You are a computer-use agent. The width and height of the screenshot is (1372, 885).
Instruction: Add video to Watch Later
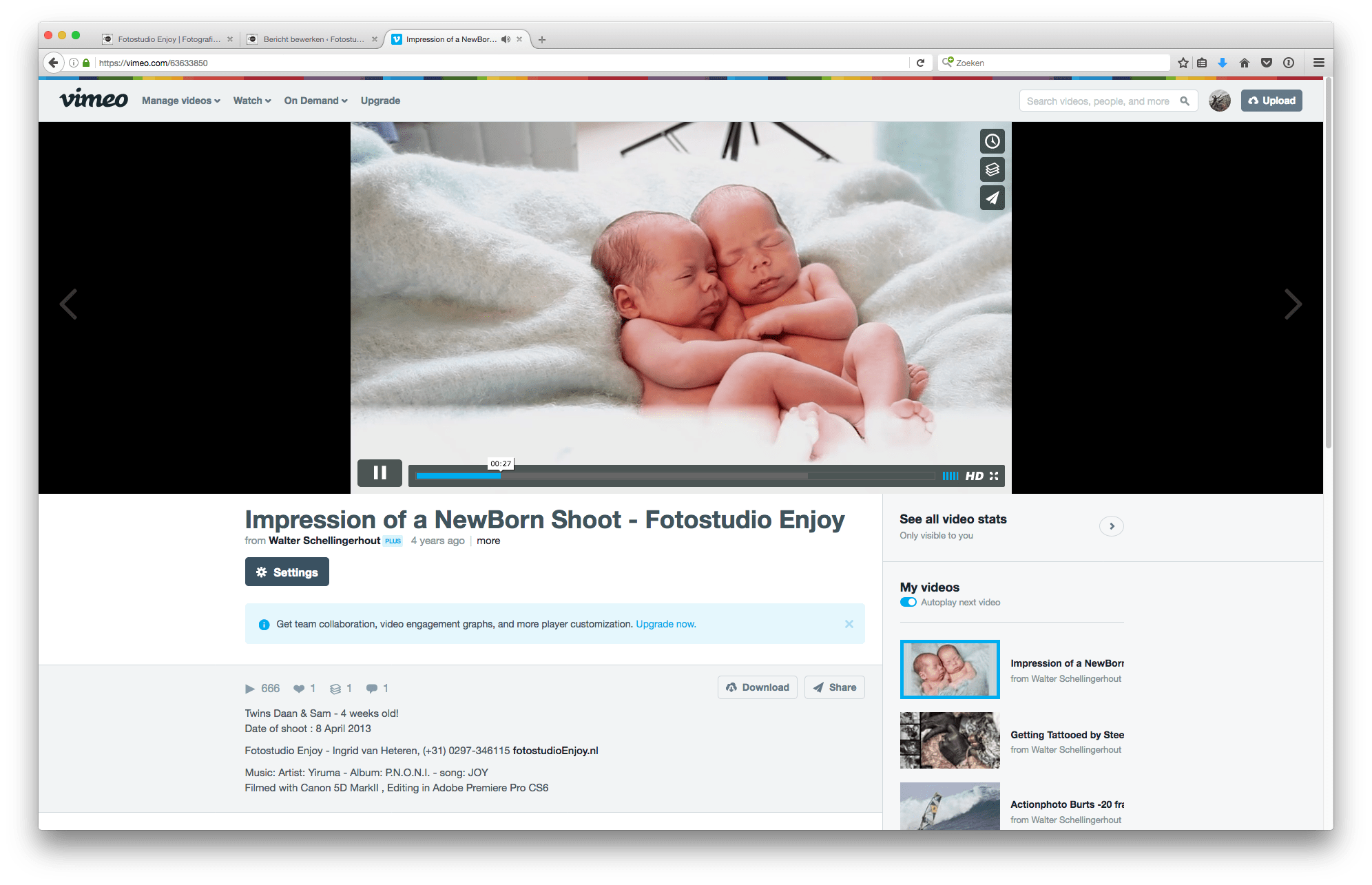click(992, 141)
